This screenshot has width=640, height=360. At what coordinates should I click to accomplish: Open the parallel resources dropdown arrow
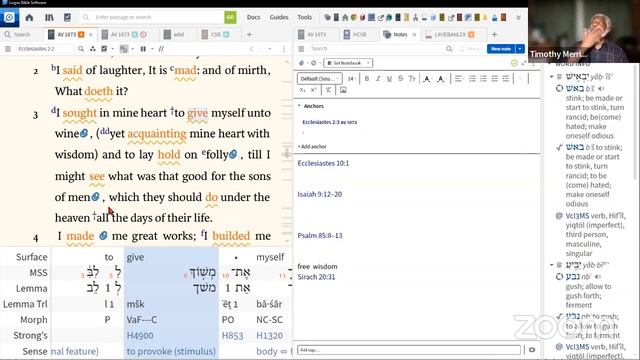152,49
